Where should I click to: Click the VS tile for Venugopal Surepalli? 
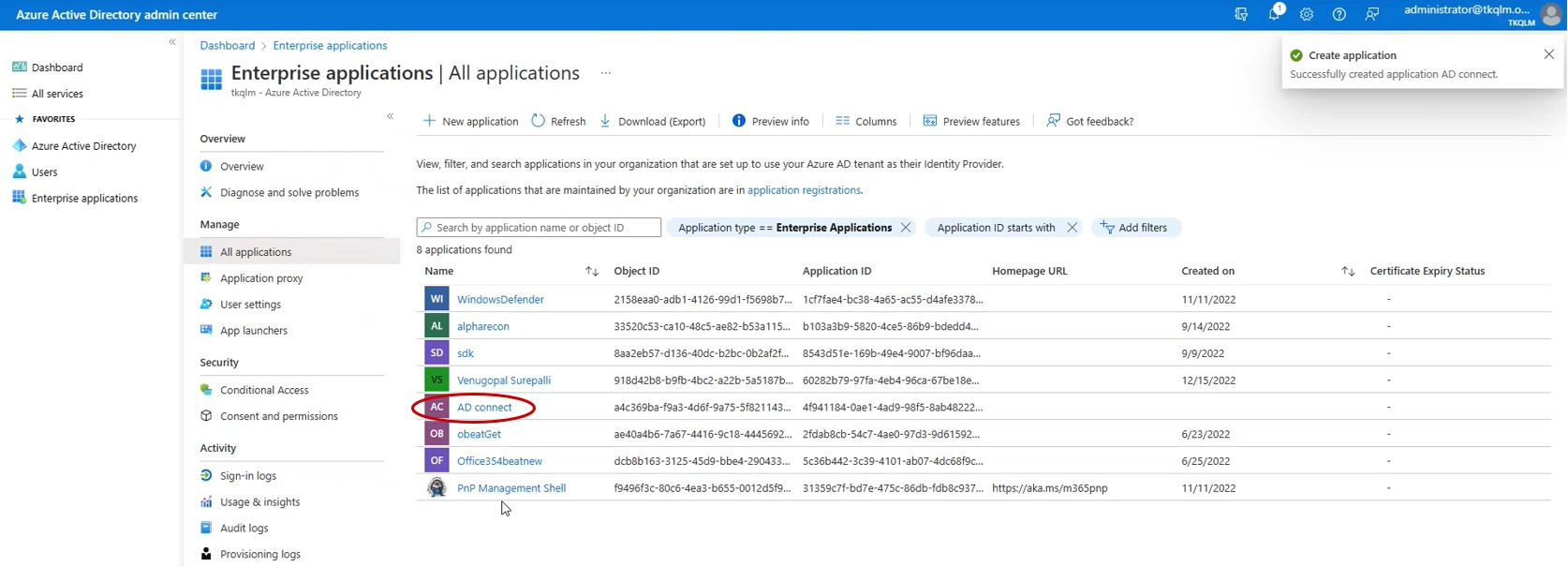(x=436, y=380)
